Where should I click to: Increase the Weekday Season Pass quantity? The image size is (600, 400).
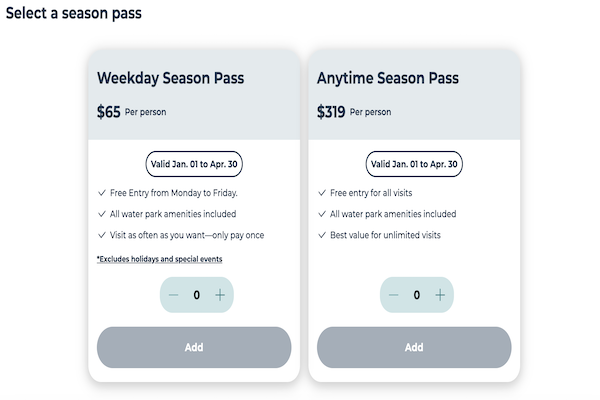coord(219,295)
